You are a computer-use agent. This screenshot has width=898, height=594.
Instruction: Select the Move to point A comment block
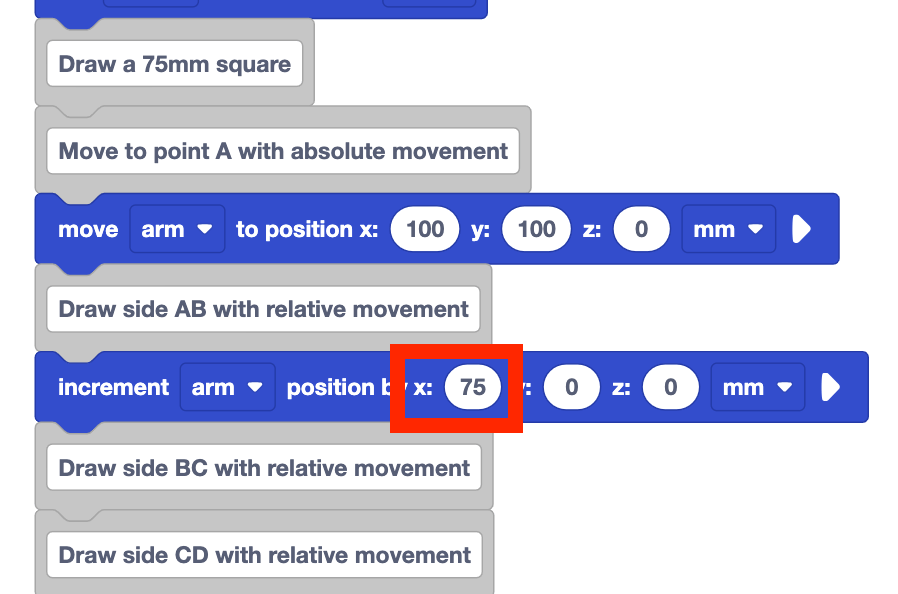pyautogui.click(x=283, y=150)
